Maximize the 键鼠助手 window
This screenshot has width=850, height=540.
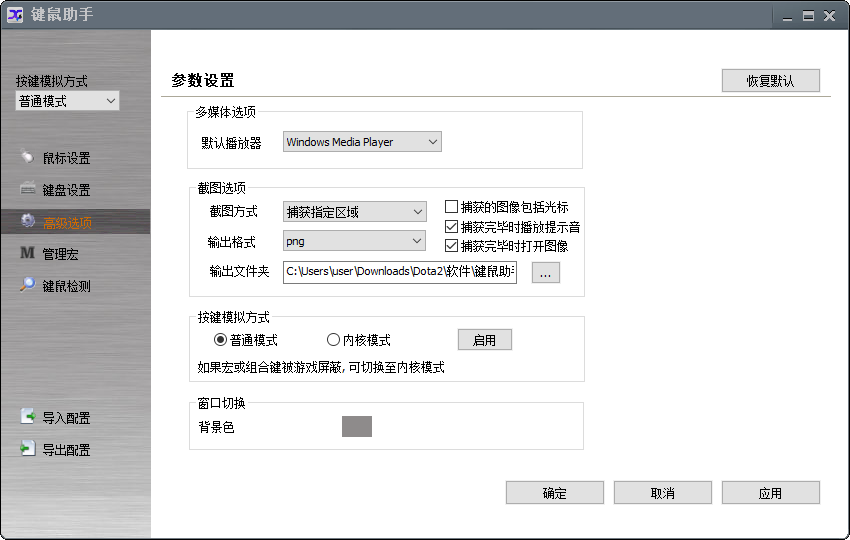click(808, 16)
